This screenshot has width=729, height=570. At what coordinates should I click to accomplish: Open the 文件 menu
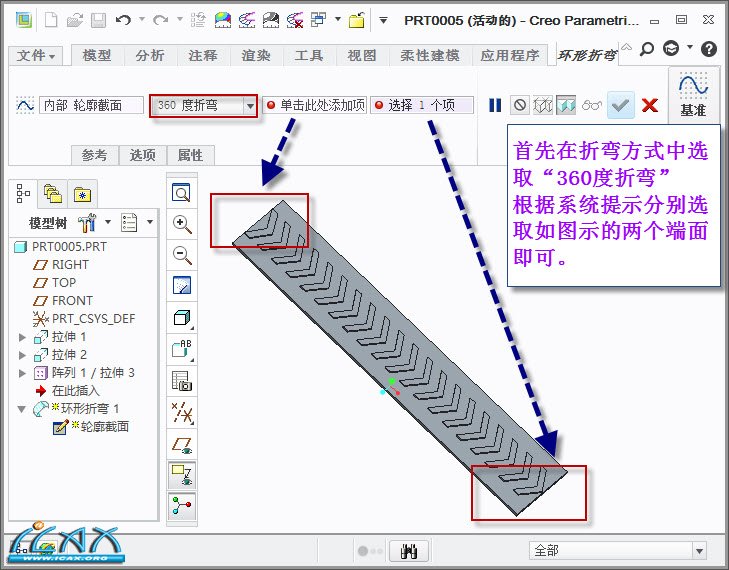pyautogui.click(x=36, y=56)
